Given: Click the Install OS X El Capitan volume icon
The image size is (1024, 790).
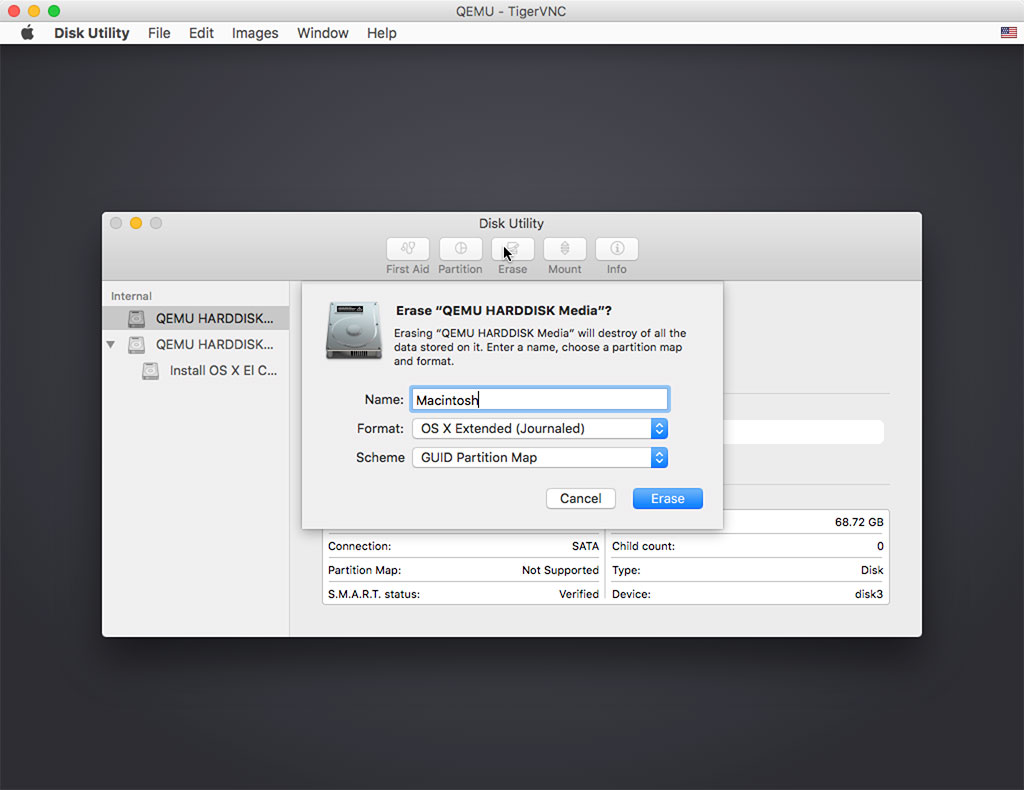Looking at the screenshot, I should click(150, 371).
